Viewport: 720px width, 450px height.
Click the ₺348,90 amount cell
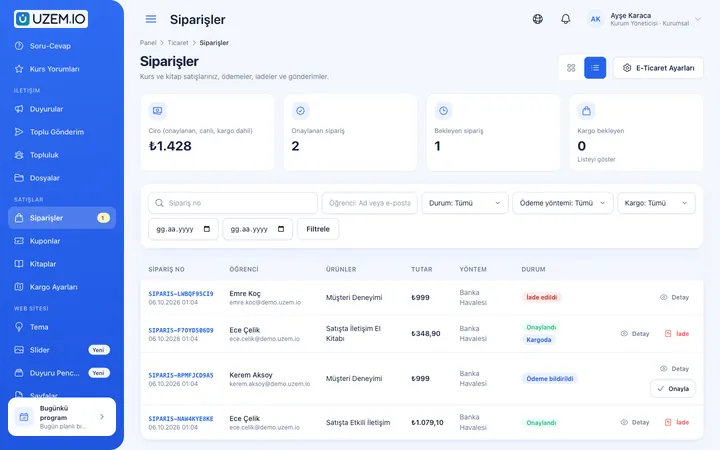pos(426,333)
